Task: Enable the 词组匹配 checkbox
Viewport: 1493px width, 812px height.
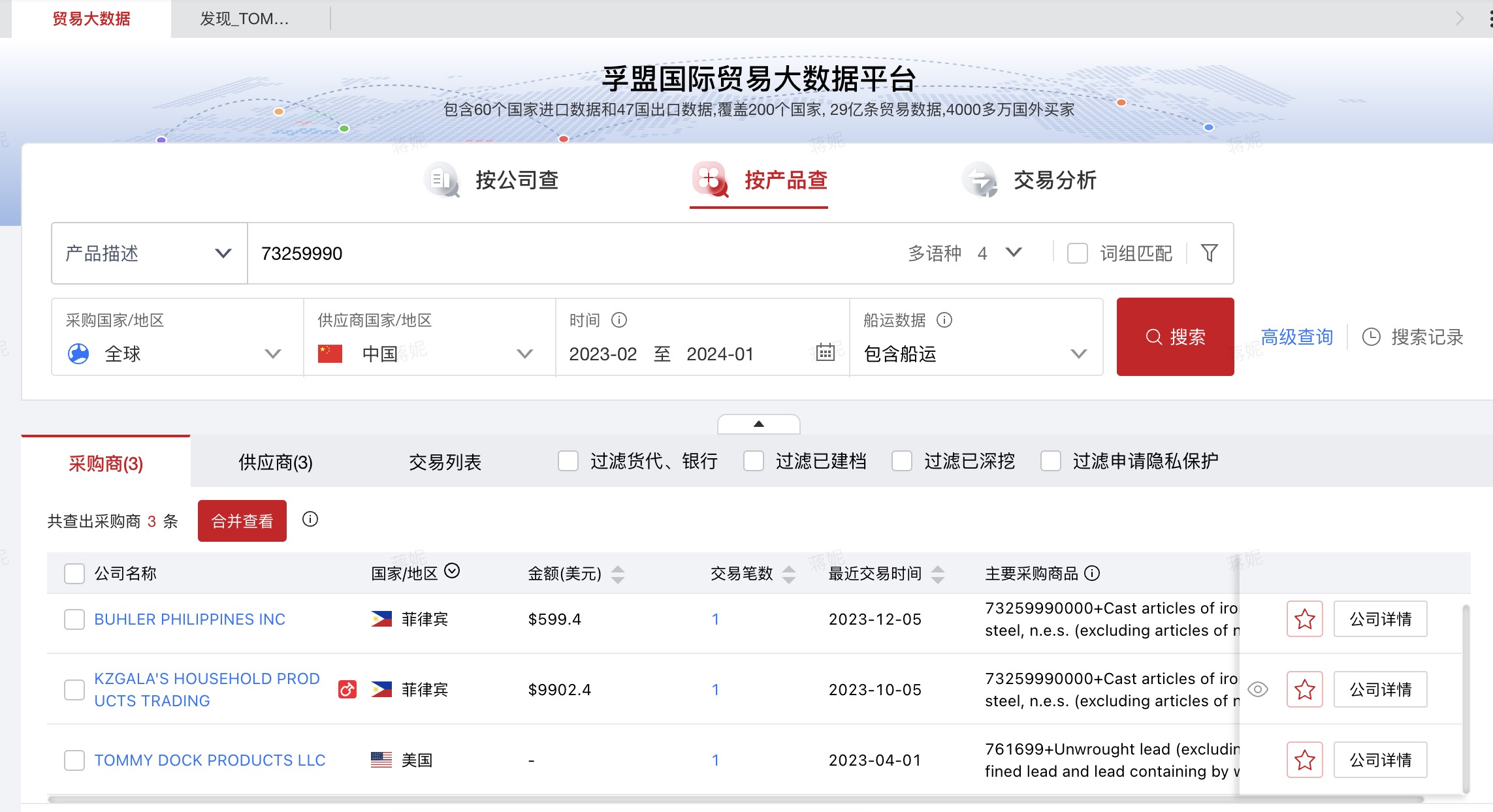Action: click(x=1077, y=253)
